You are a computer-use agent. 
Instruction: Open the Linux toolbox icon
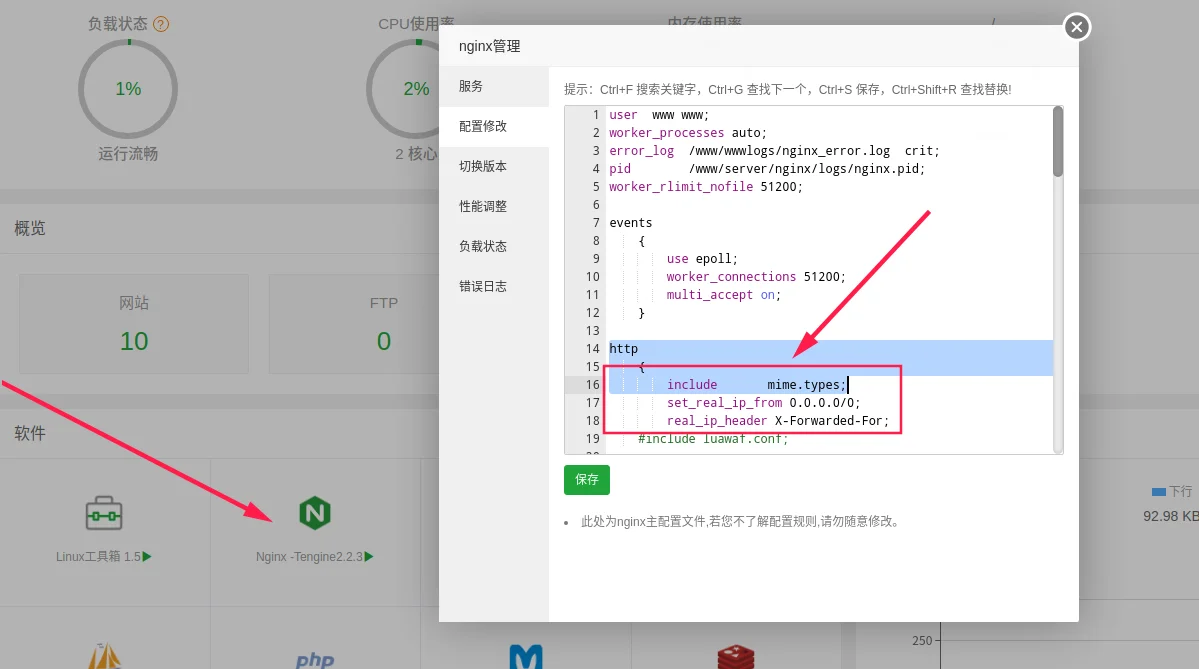tap(104, 513)
